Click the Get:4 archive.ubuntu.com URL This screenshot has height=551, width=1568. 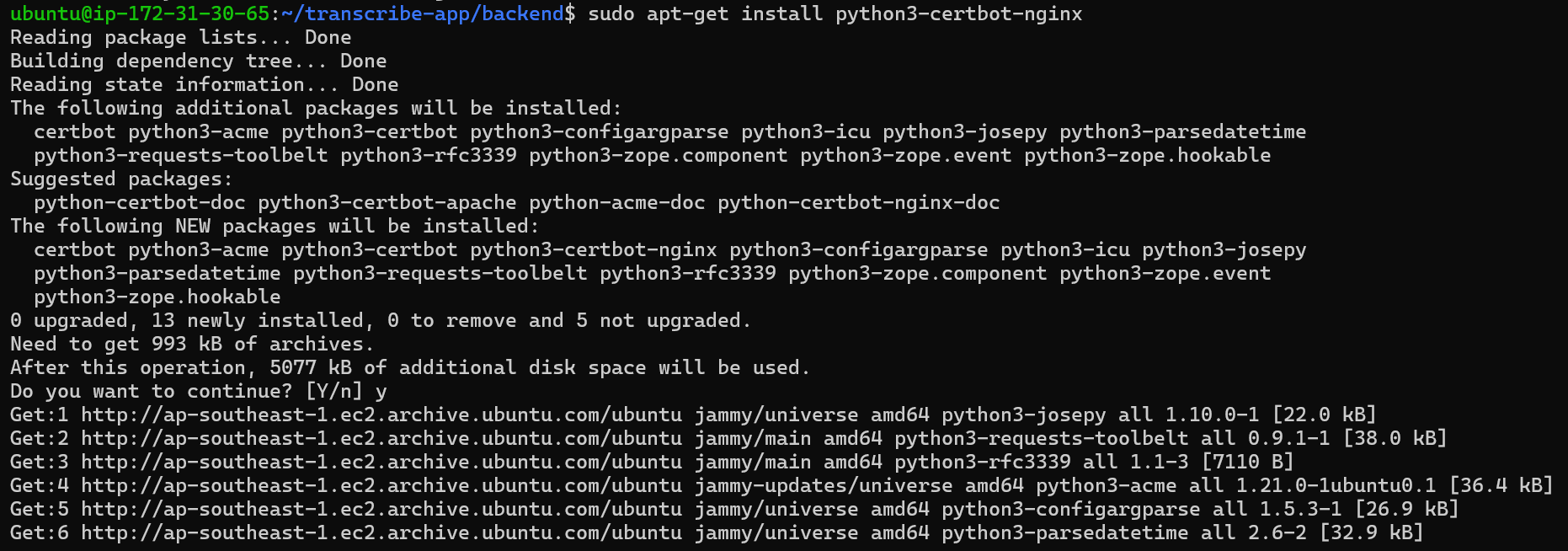click(x=381, y=485)
